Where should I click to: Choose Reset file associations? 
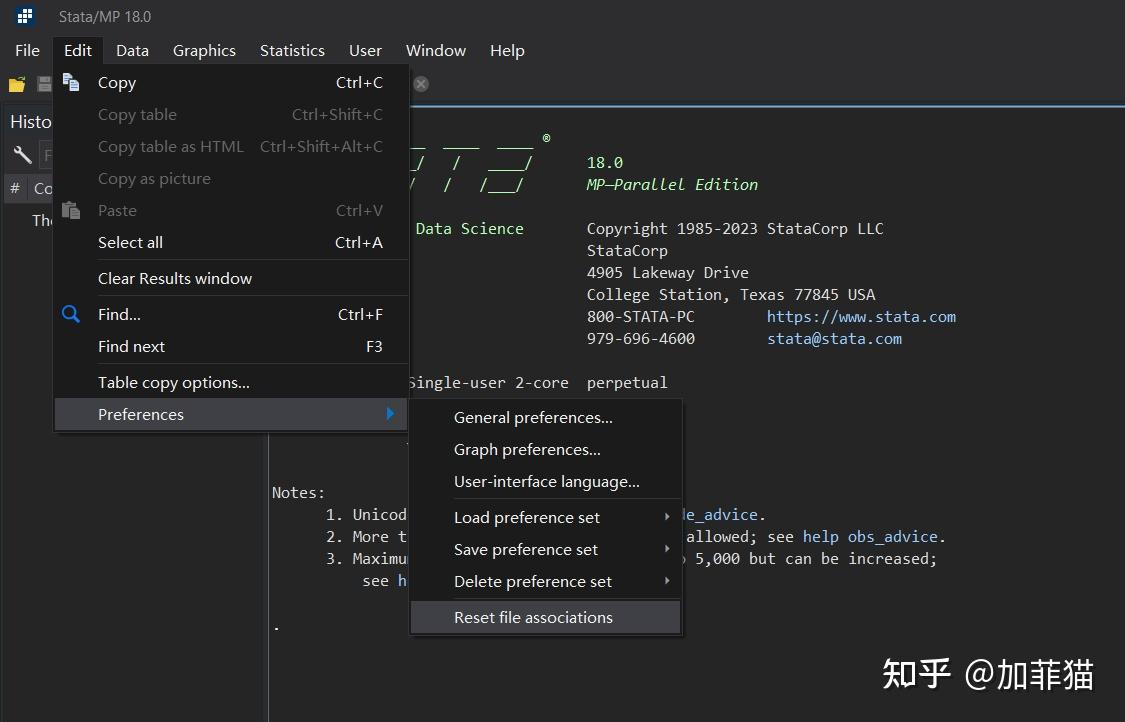click(533, 617)
